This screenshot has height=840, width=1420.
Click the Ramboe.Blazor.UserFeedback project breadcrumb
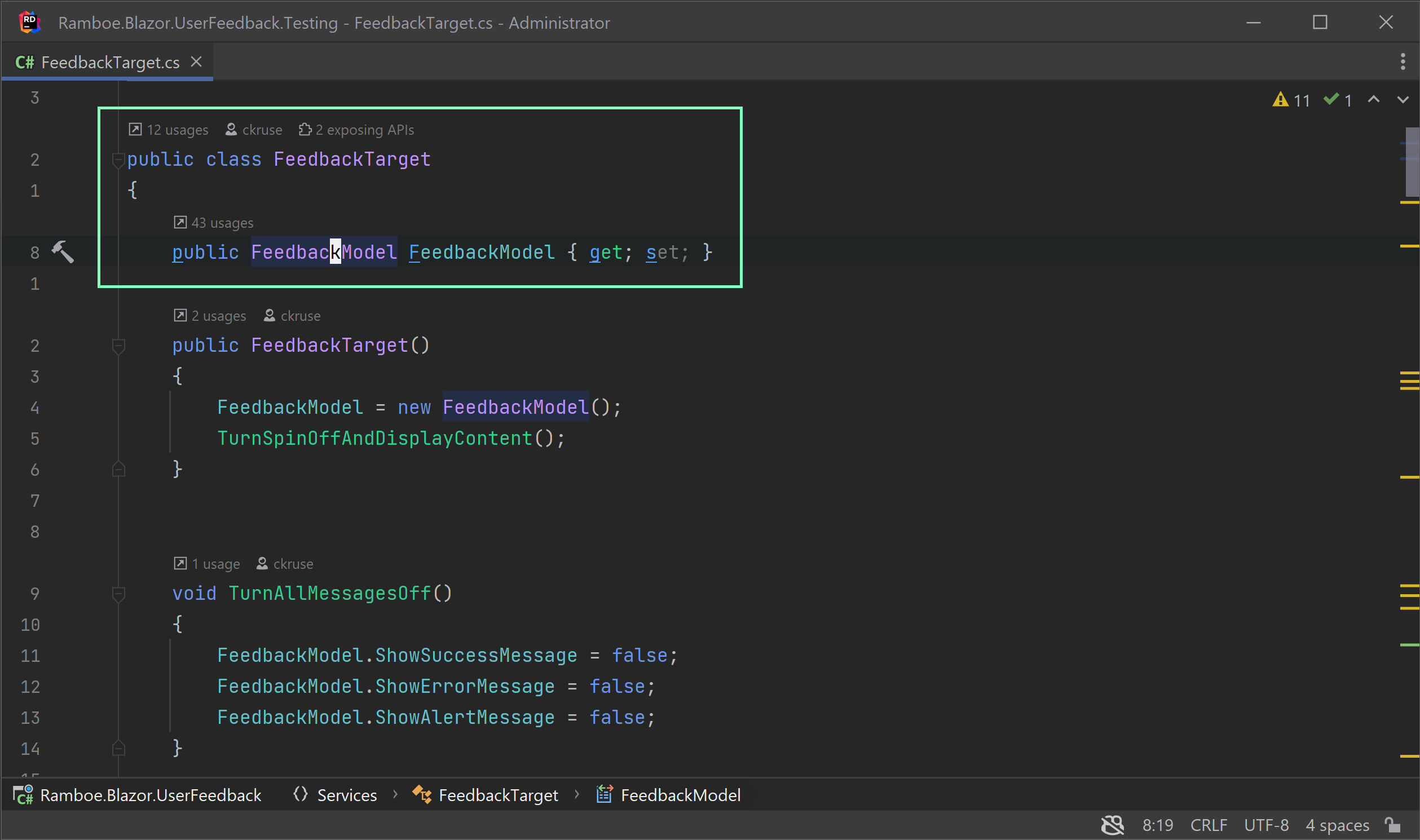coord(151,795)
